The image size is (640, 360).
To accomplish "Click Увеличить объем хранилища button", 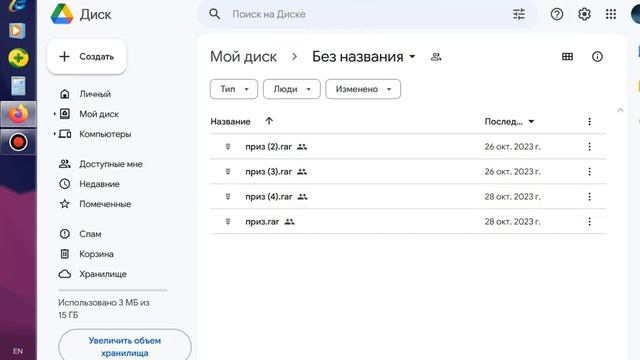I will pyautogui.click(x=124, y=346).
